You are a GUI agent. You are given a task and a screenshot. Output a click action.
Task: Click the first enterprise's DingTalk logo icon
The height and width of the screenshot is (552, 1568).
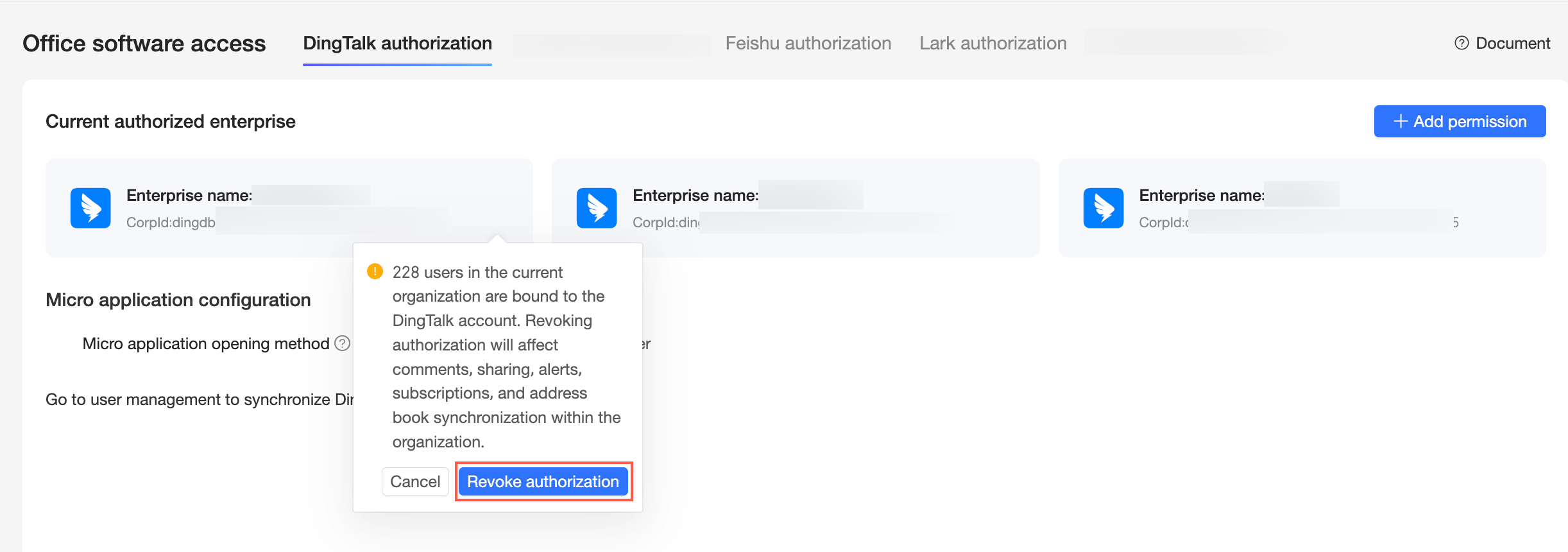pyautogui.click(x=90, y=208)
